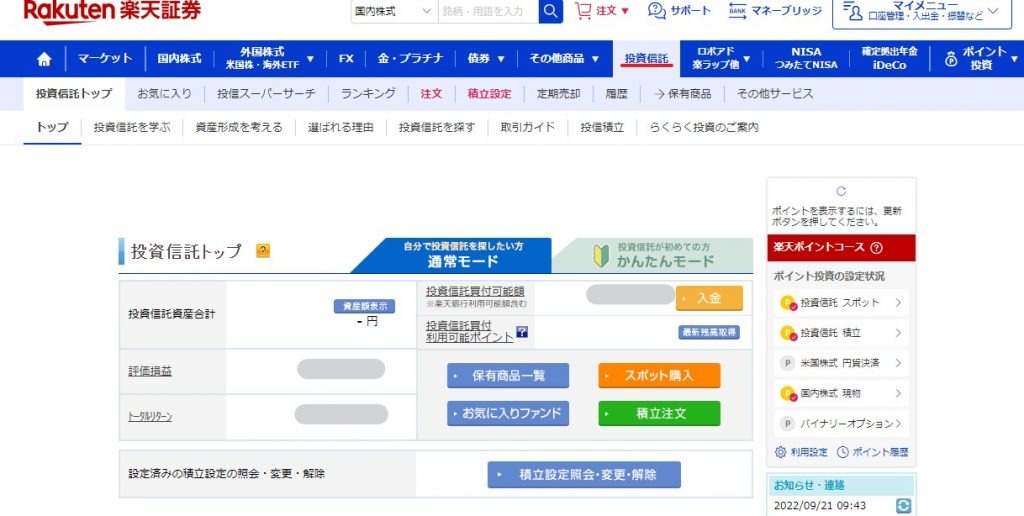Open the 履歴 sub-tab

[616, 94]
